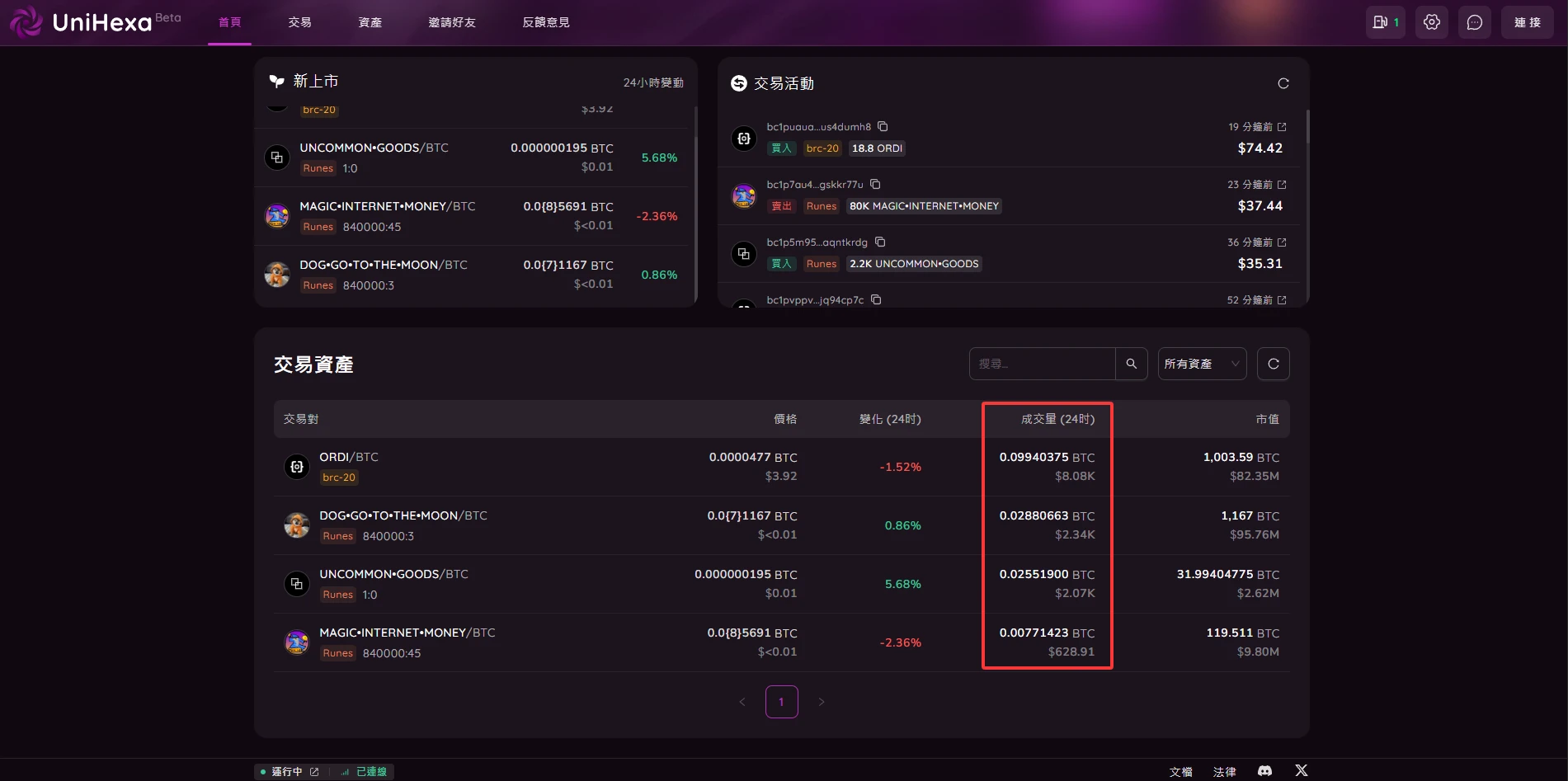Go to previous page arrow in pagination
The width and height of the screenshot is (1568, 781).
pyautogui.click(x=742, y=702)
